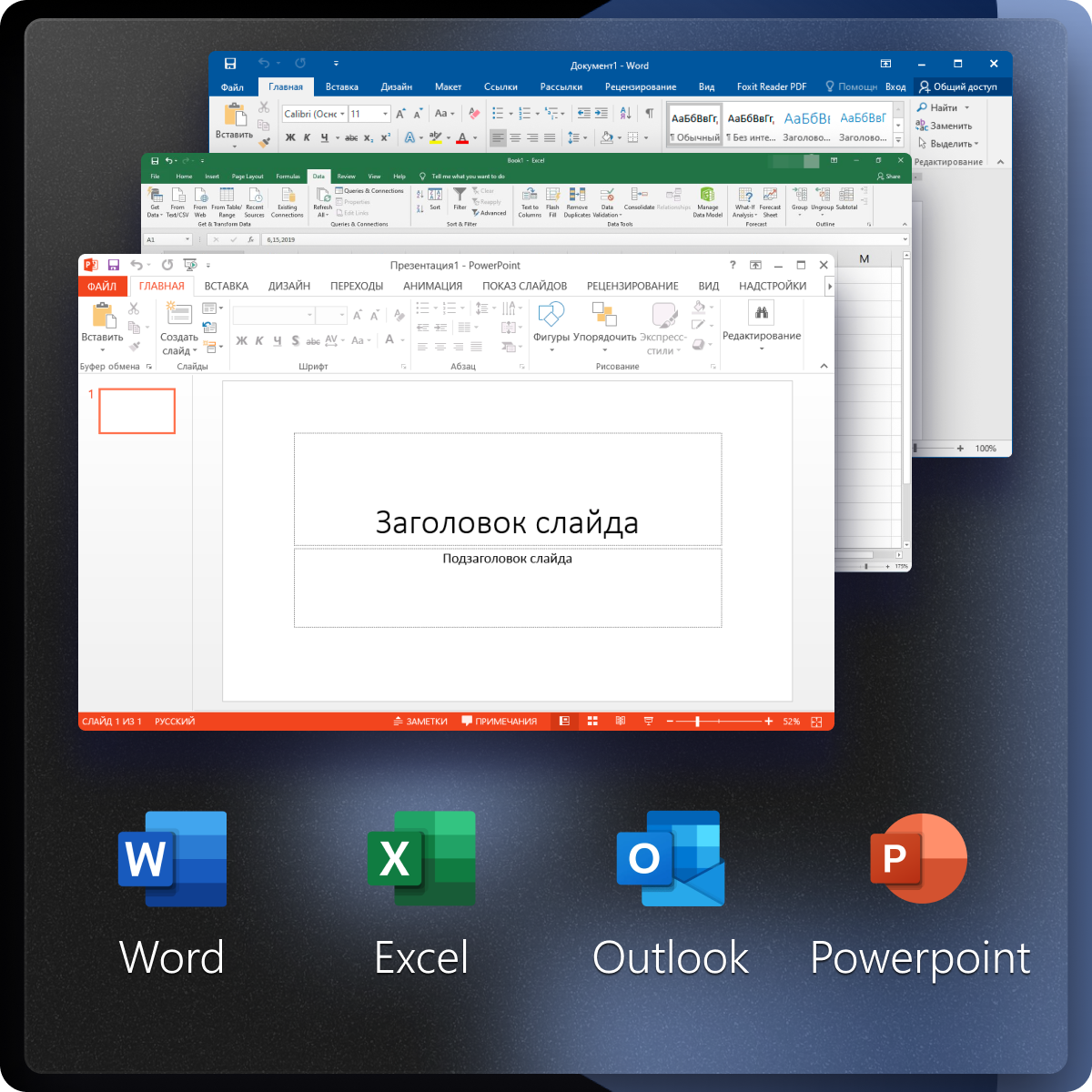Click the Заголовок слайда title placeholder
Image resolution: width=1092 pixels, height=1092 pixels.
tap(508, 490)
